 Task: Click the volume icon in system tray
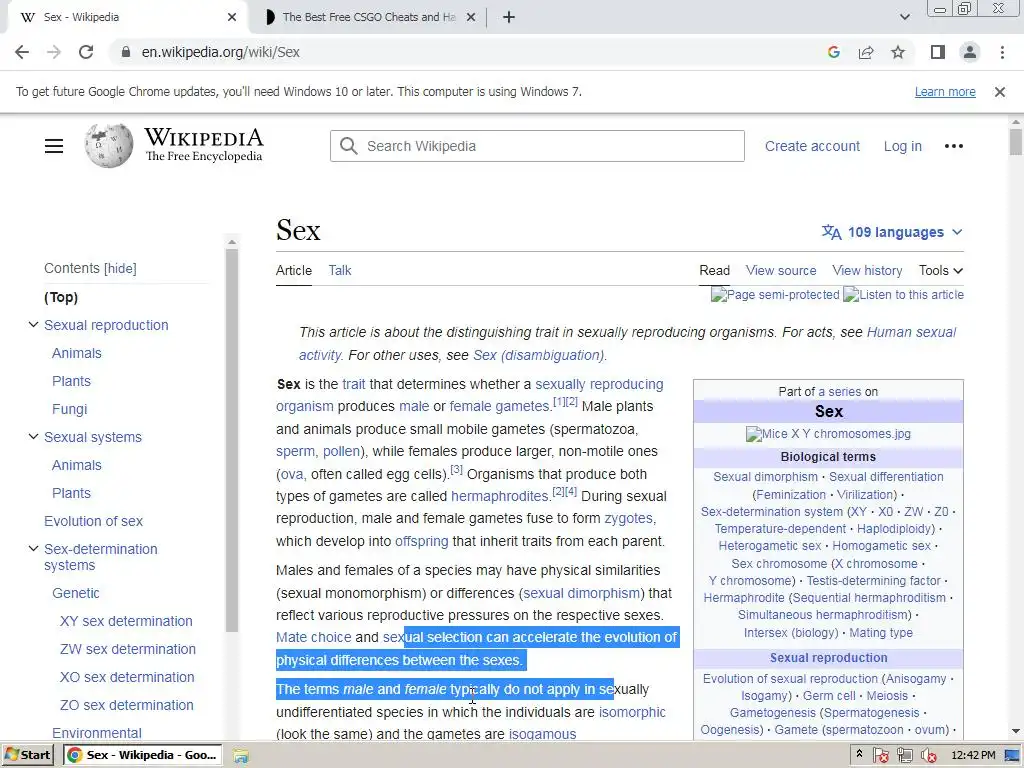pyautogui.click(x=928, y=756)
